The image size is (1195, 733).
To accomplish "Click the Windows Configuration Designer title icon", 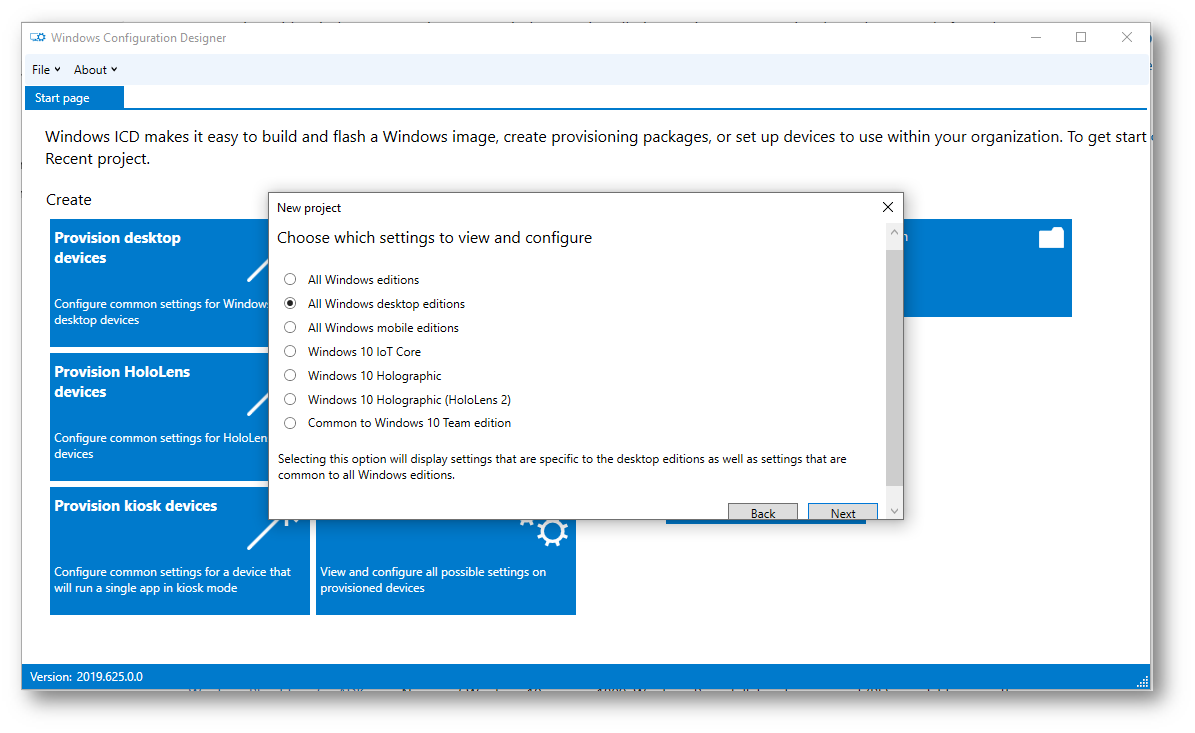I will (x=37, y=37).
